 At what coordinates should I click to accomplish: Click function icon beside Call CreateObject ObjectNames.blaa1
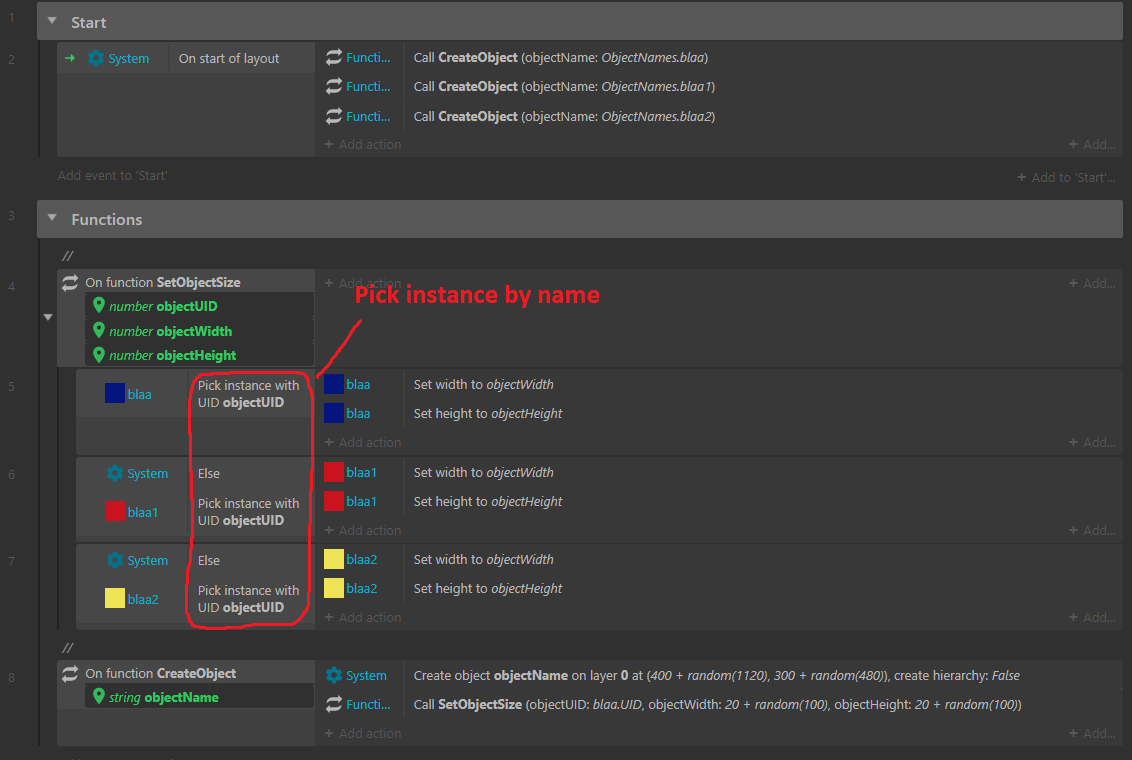[x=334, y=87]
